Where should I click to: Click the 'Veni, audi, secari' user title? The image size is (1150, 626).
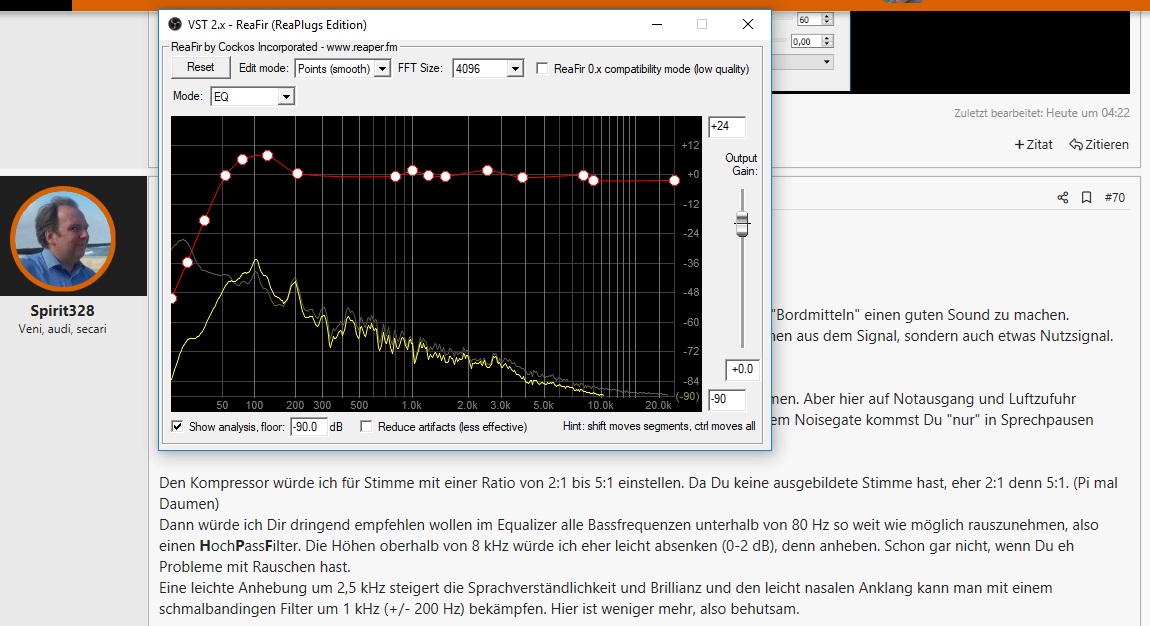pyautogui.click(x=62, y=329)
